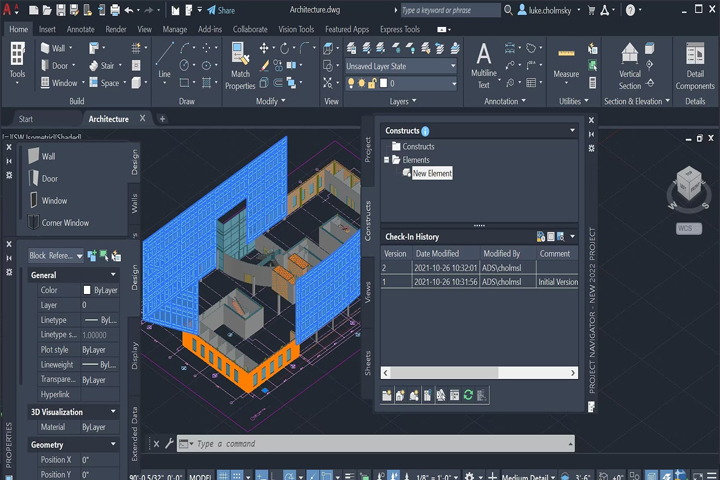
Task: Collapse the Elements folder tree node
Action: coord(386,160)
